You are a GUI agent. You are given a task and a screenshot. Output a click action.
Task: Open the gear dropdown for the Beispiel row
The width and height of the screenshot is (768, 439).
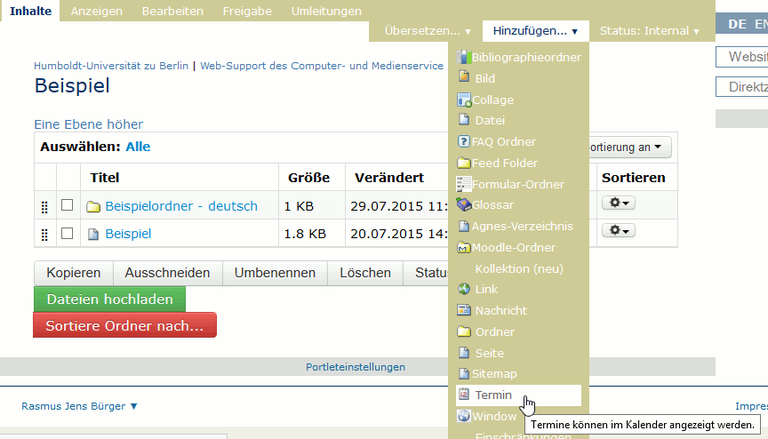[618, 231]
